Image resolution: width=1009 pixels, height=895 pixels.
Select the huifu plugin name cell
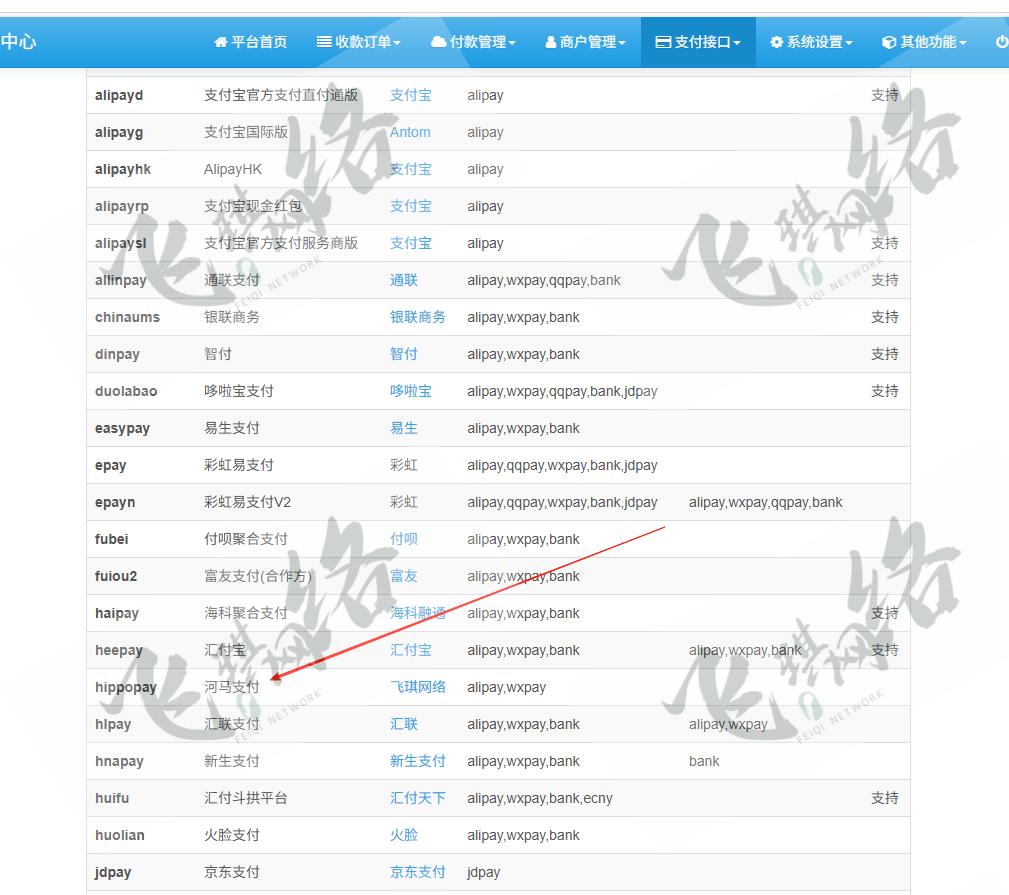coord(111,798)
